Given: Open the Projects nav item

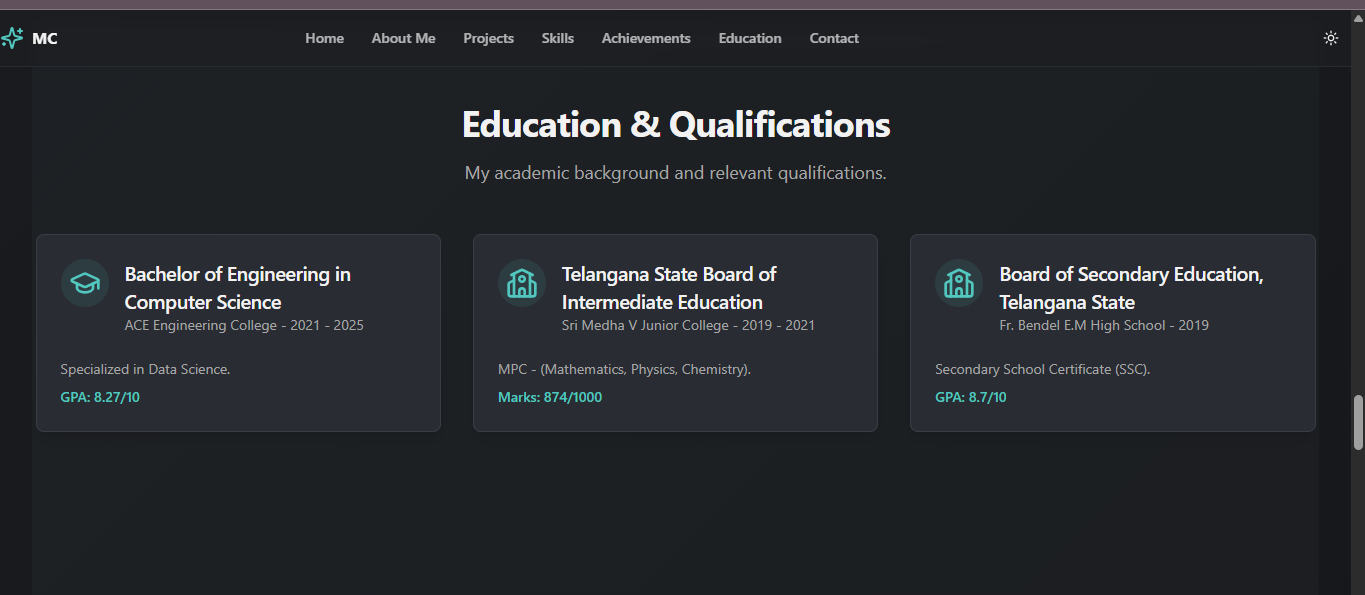Looking at the screenshot, I should [488, 38].
